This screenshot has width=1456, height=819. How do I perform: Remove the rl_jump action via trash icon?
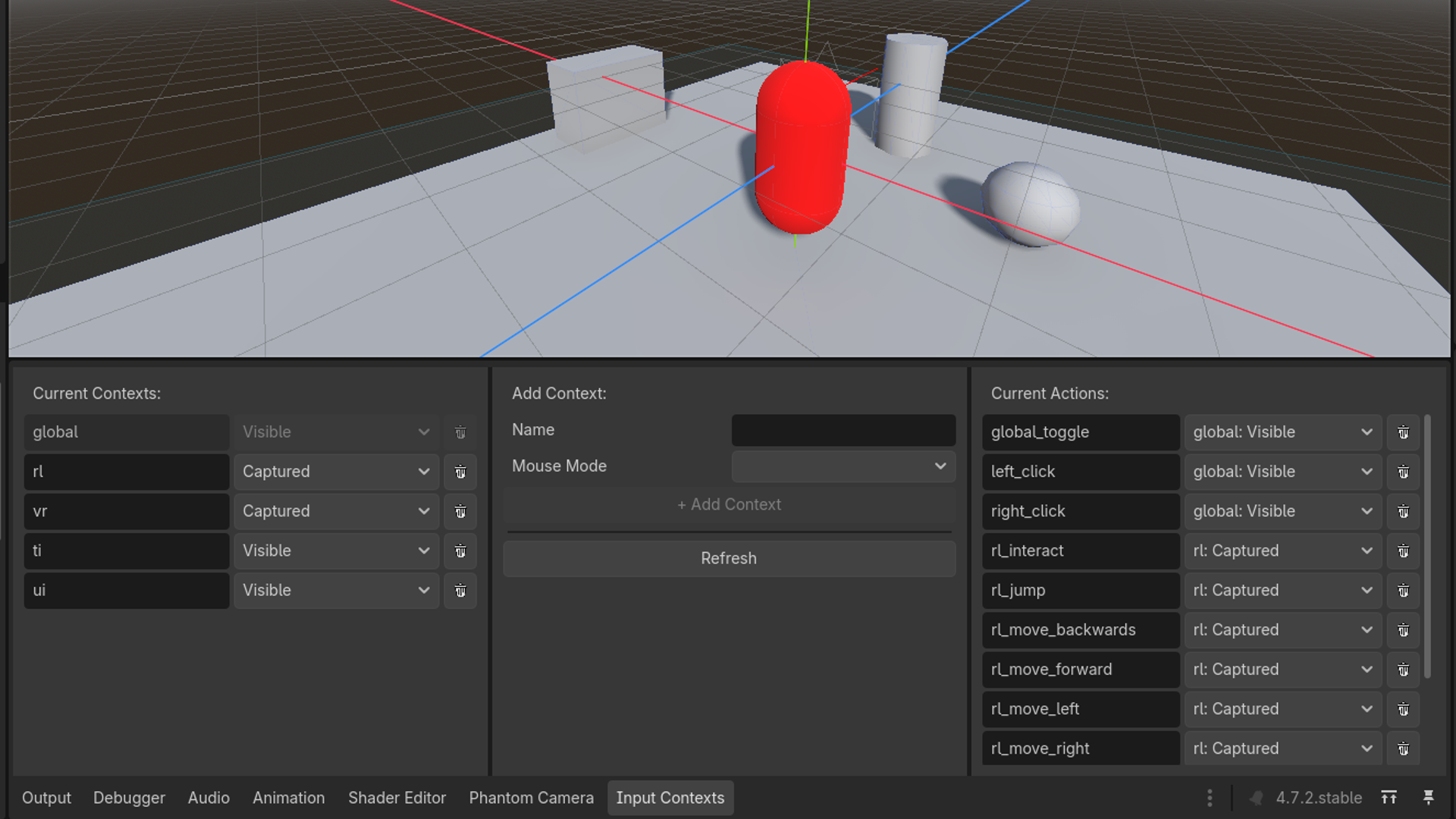tap(1403, 590)
